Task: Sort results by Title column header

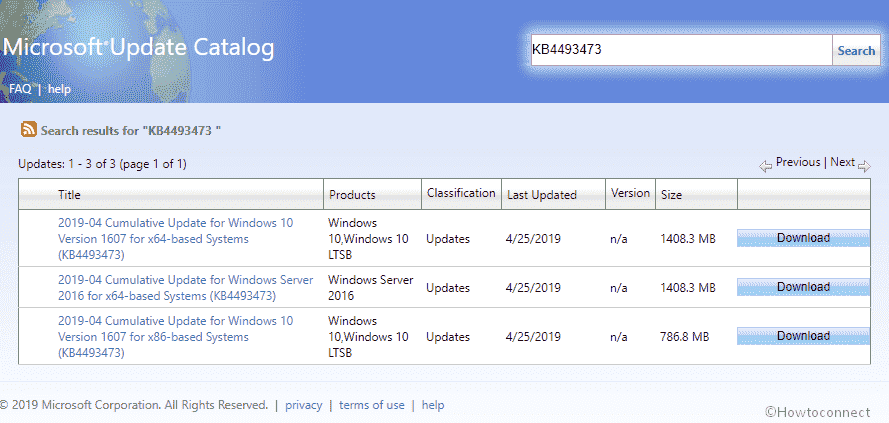Action: pos(69,195)
